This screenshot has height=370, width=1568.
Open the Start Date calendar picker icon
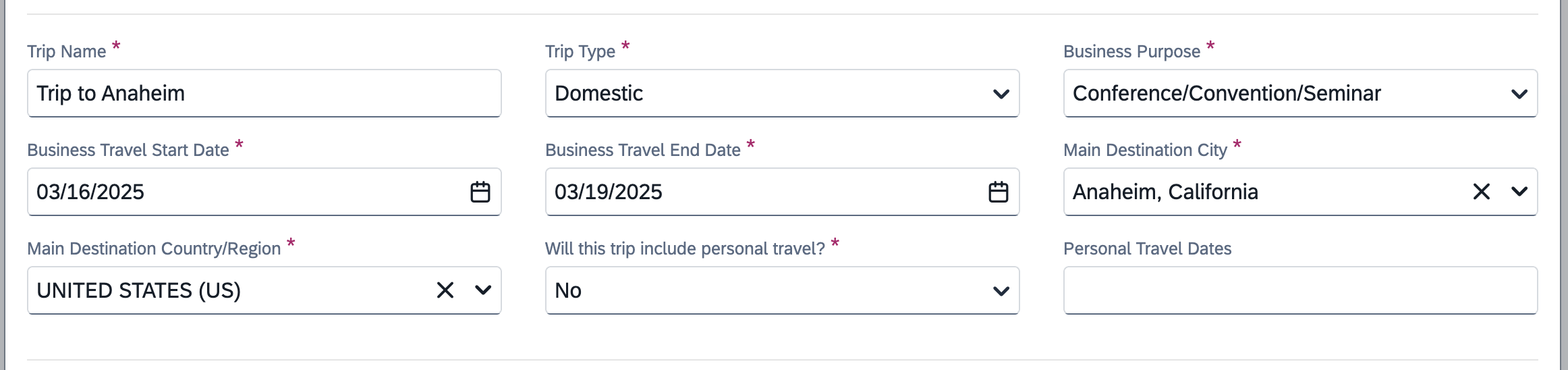coord(480,192)
